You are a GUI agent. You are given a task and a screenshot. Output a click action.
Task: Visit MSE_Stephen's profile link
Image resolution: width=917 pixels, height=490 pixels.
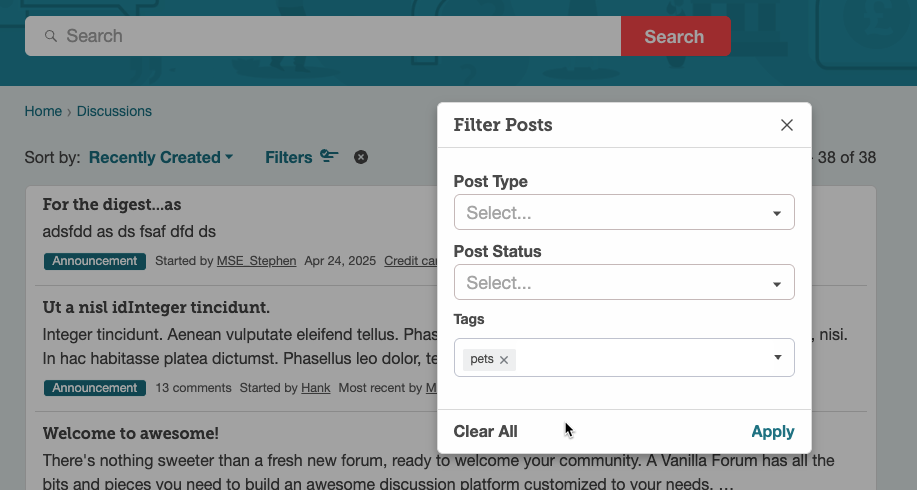pyautogui.click(x=256, y=261)
